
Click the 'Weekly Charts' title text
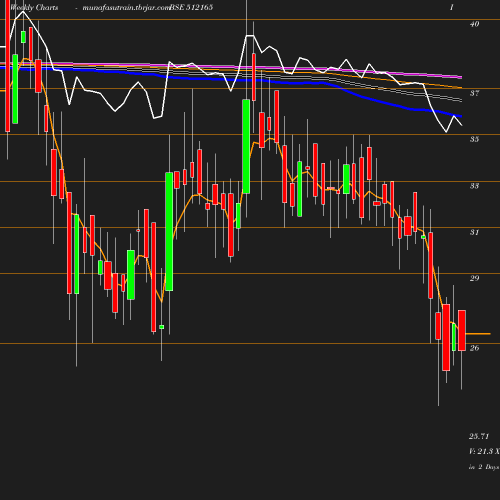34,7
